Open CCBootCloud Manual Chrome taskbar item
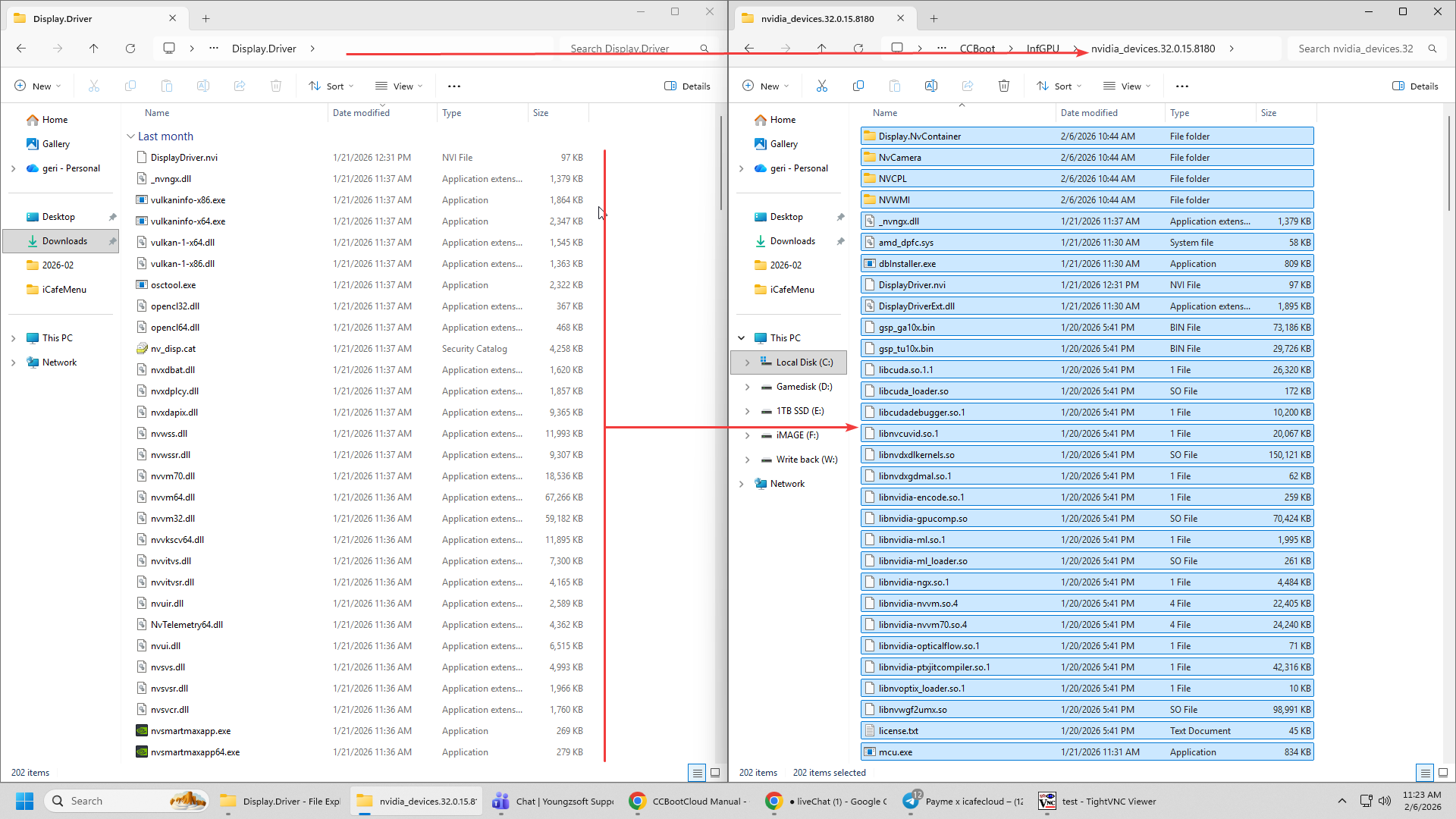This screenshot has height=819, width=1456. 689,801
